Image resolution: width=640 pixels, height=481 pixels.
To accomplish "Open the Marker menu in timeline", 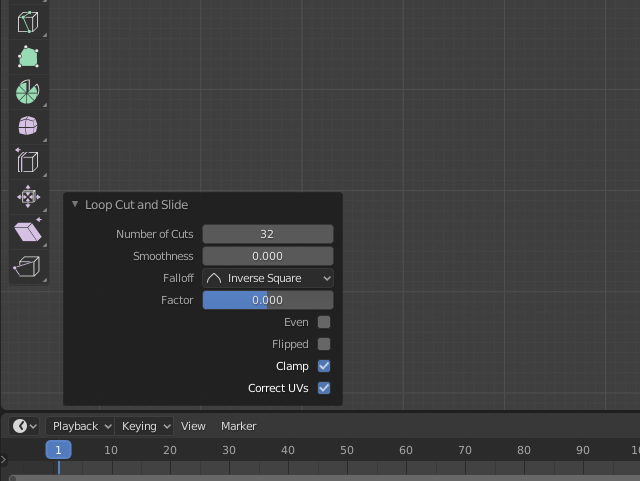I will [x=239, y=426].
